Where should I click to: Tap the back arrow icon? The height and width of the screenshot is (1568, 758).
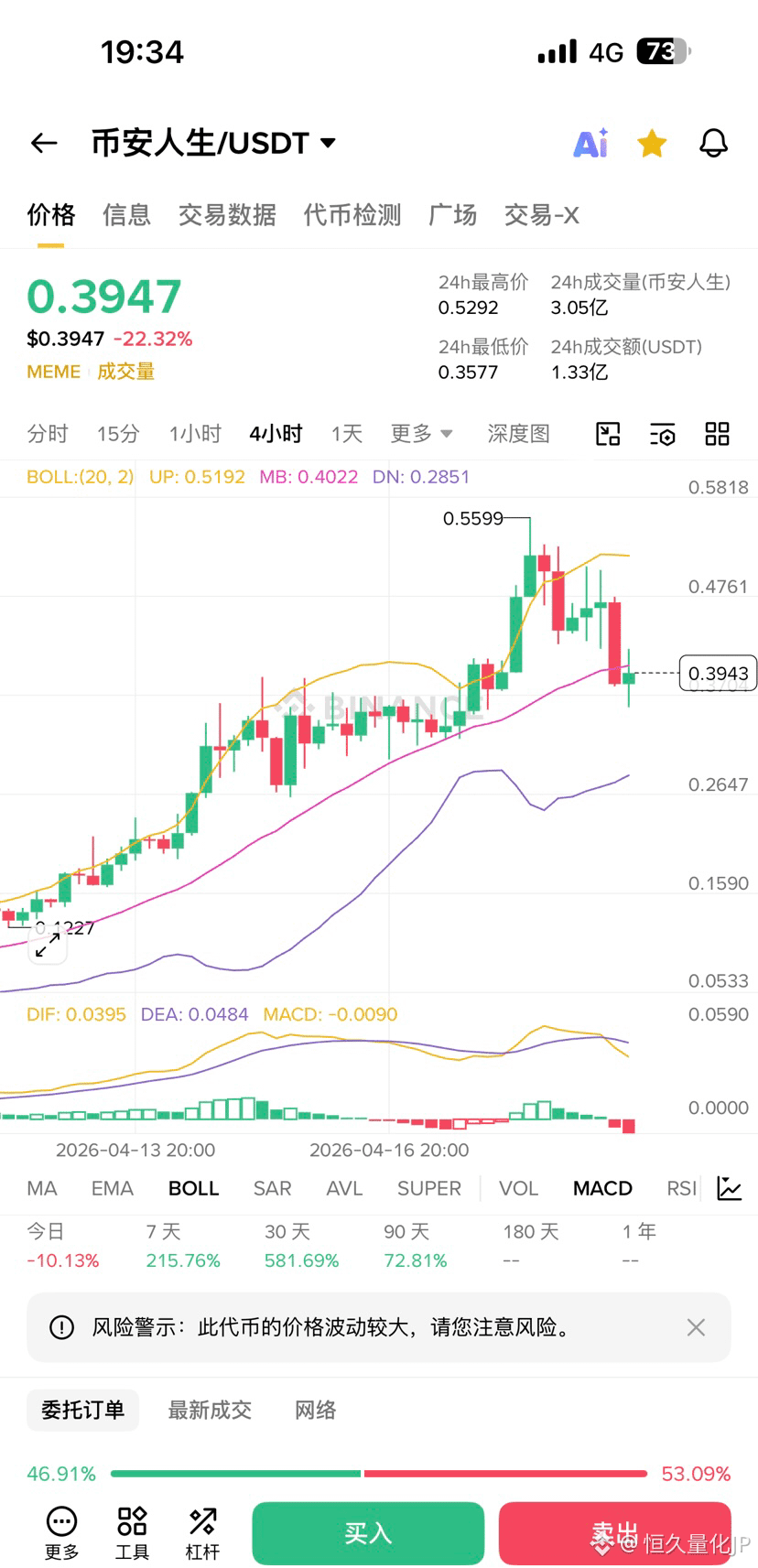(x=44, y=143)
